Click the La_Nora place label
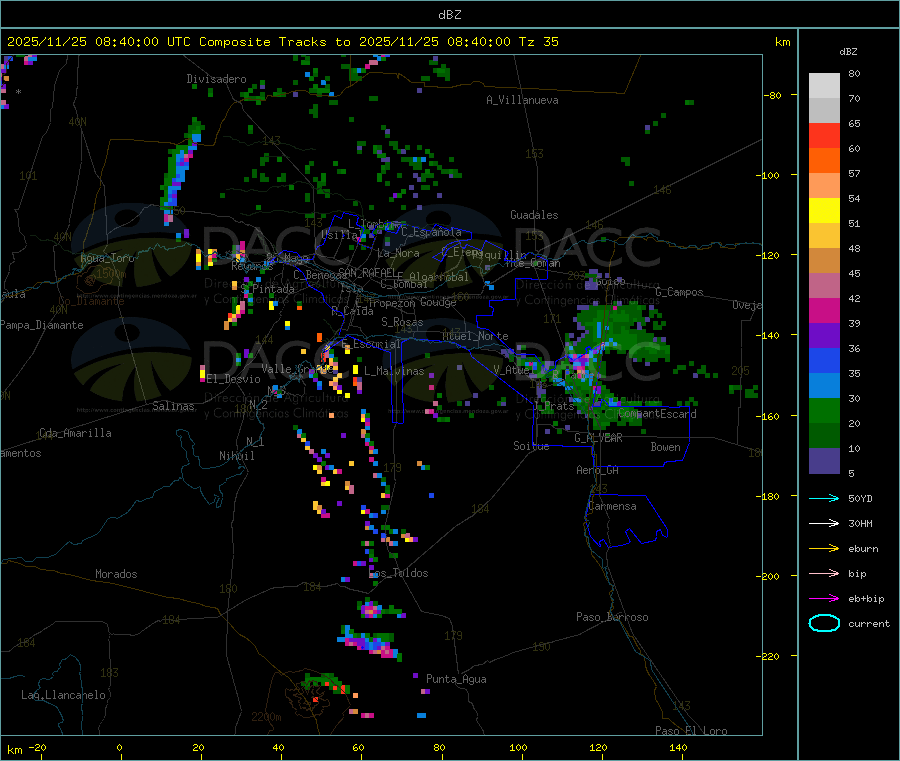Image resolution: width=900 pixels, height=761 pixels. click(398, 253)
